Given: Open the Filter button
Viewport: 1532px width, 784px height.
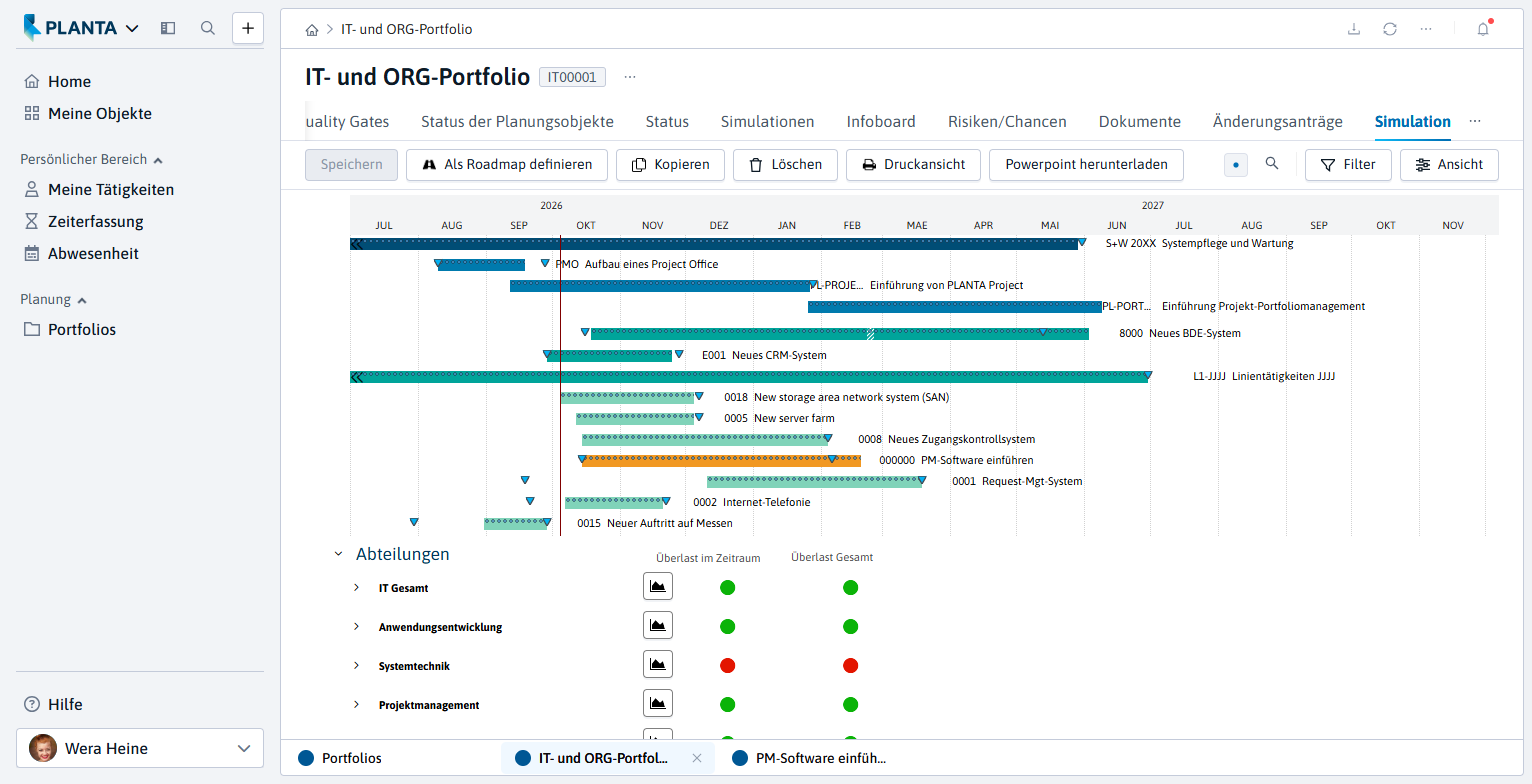Looking at the screenshot, I should coord(1348,165).
